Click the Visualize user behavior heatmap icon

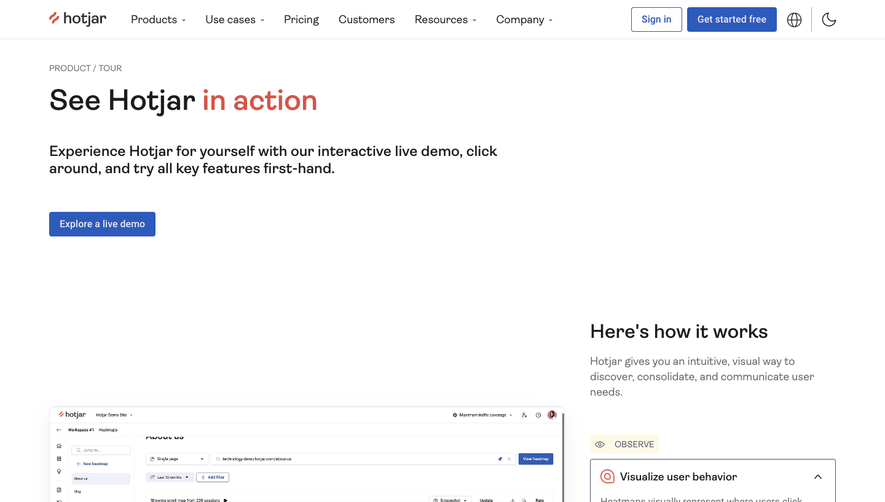[607, 477]
